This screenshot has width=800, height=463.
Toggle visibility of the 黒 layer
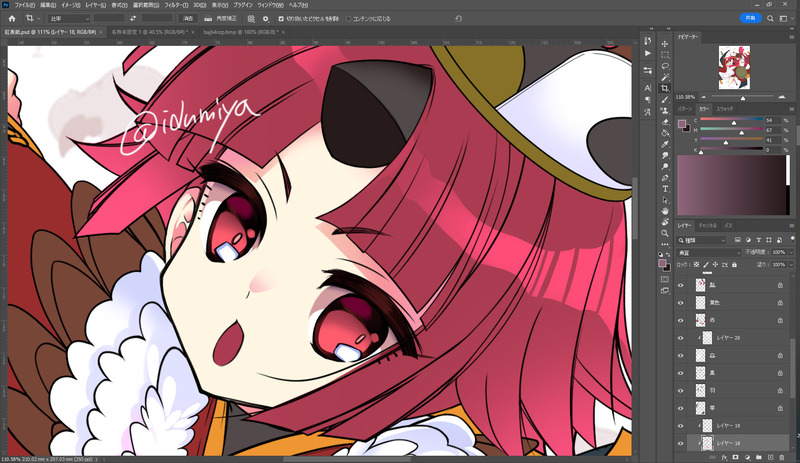tap(680, 373)
